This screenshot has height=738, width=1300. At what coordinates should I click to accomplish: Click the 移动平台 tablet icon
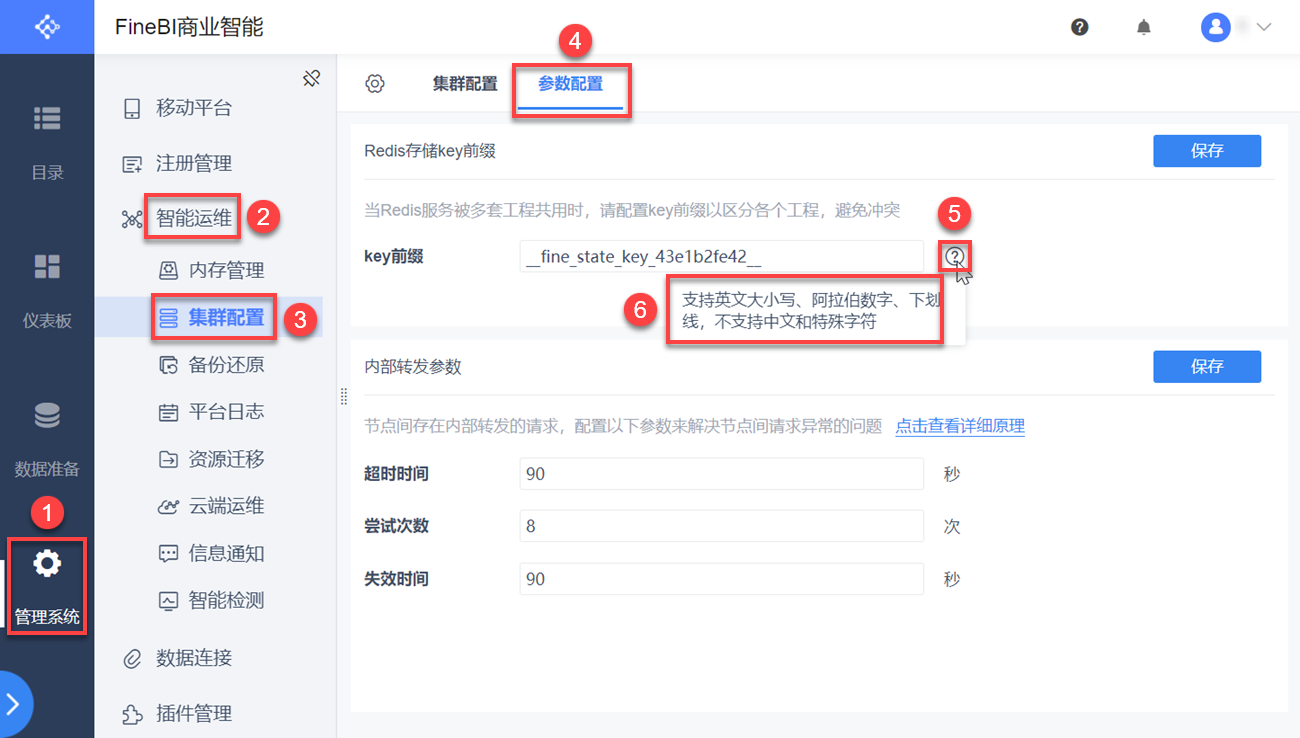click(x=132, y=109)
